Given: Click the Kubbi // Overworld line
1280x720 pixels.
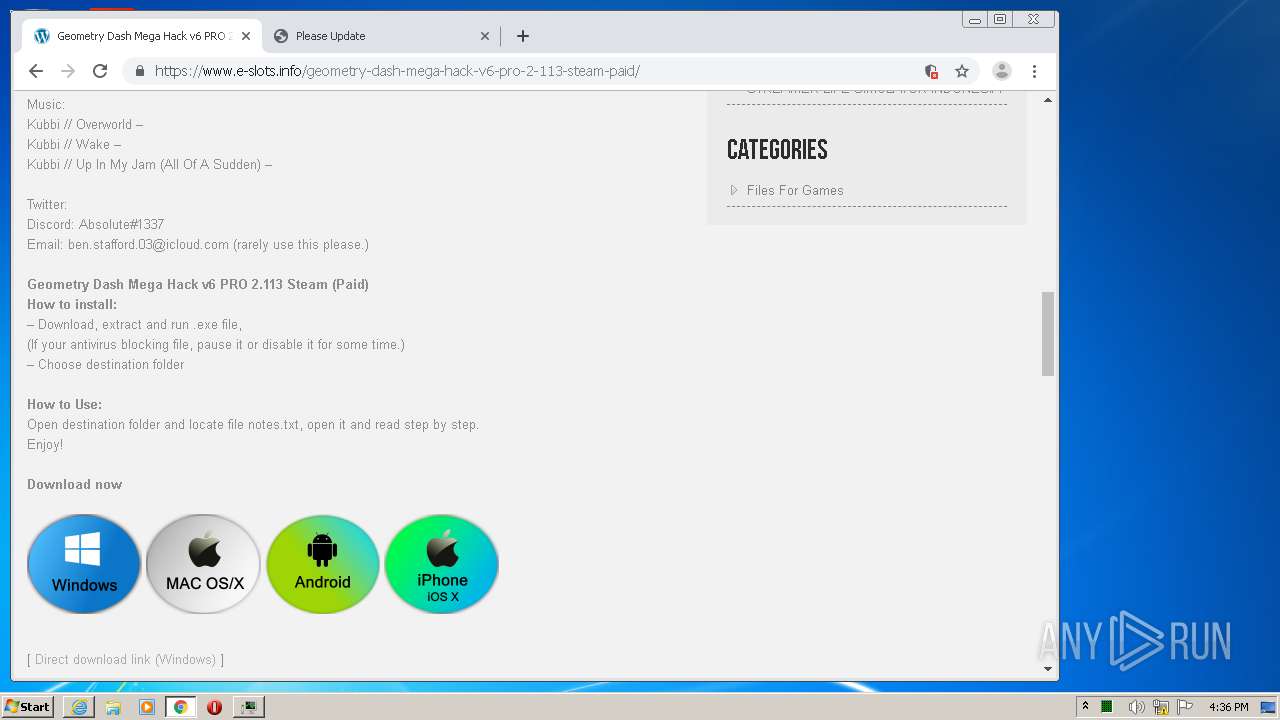Looking at the screenshot, I should coord(85,124).
